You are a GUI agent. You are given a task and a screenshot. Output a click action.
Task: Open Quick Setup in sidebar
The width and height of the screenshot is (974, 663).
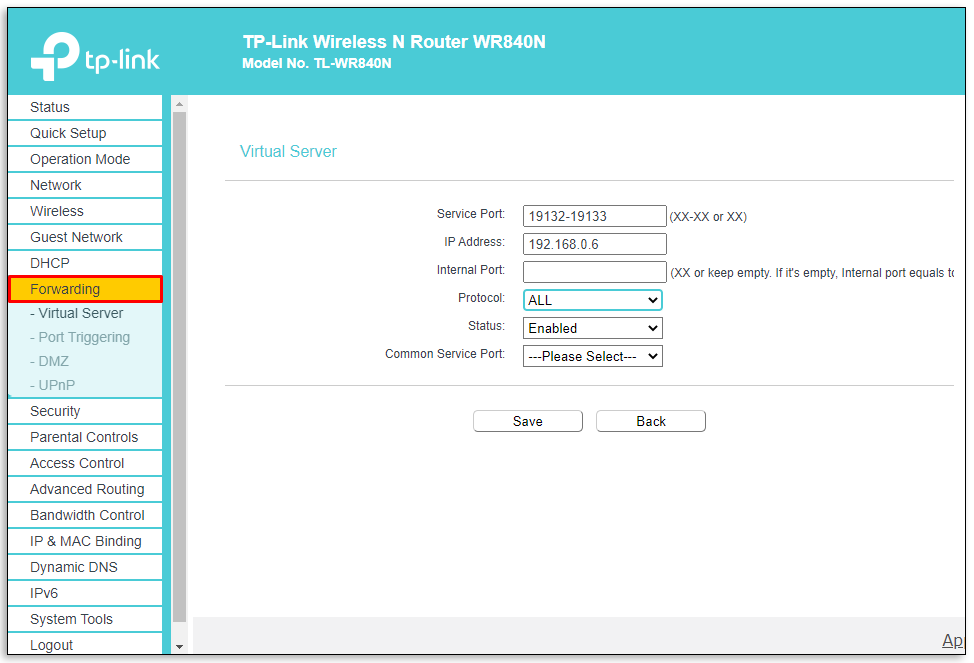tap(85, 133)
